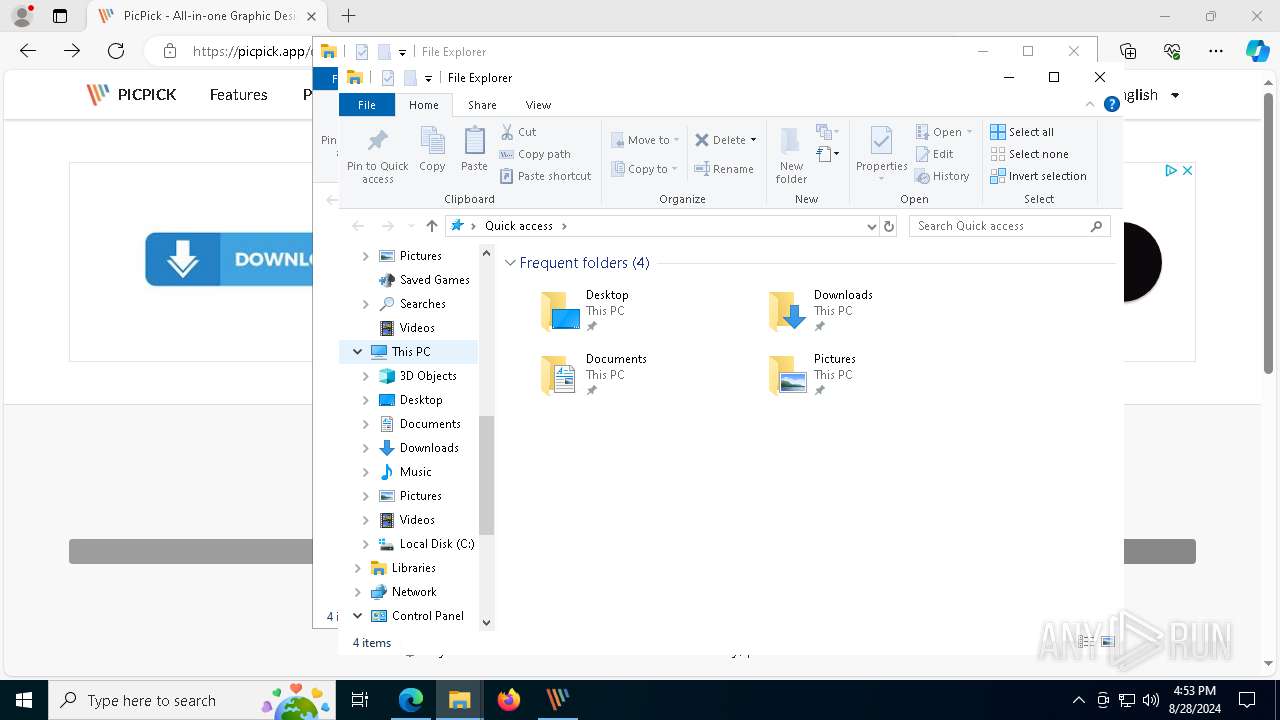Screen dimensions: 1280x720
Task: Open PicPick app from the taskbar
Action: pyautogui.click(x=557, y=700)
